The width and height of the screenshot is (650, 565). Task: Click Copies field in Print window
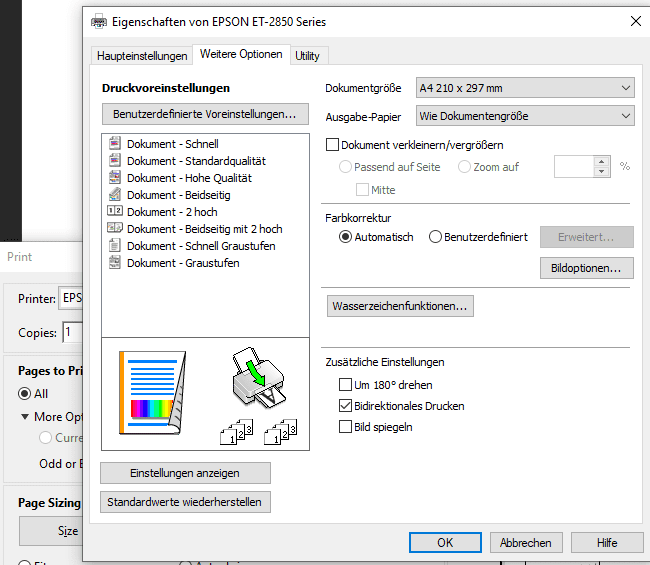pyautogui.click(x=73, y=332)
